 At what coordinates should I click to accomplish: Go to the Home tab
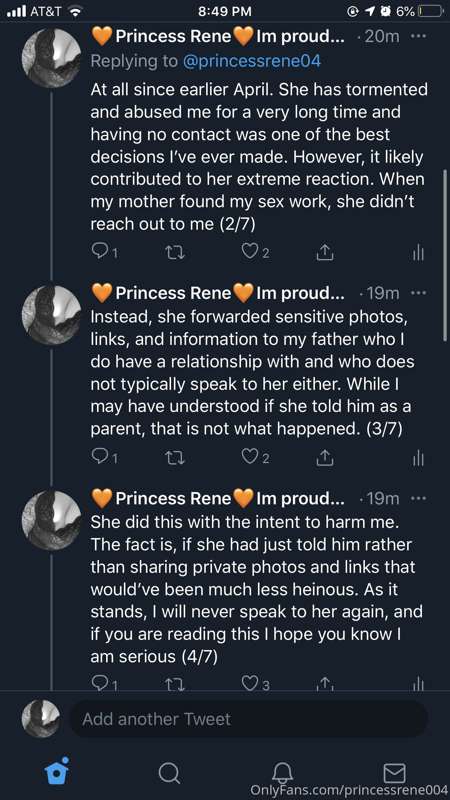(56, 770)
